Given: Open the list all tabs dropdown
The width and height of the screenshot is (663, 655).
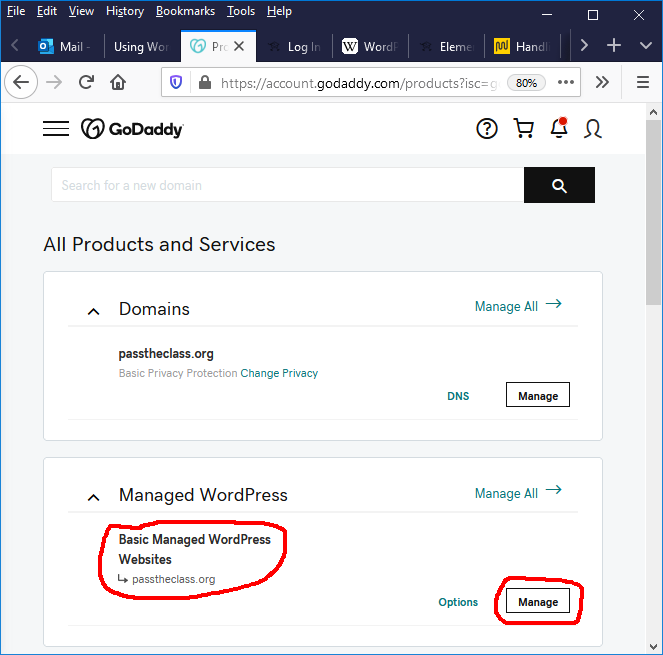Looking at the screenshot, I should tap(645, 46).
